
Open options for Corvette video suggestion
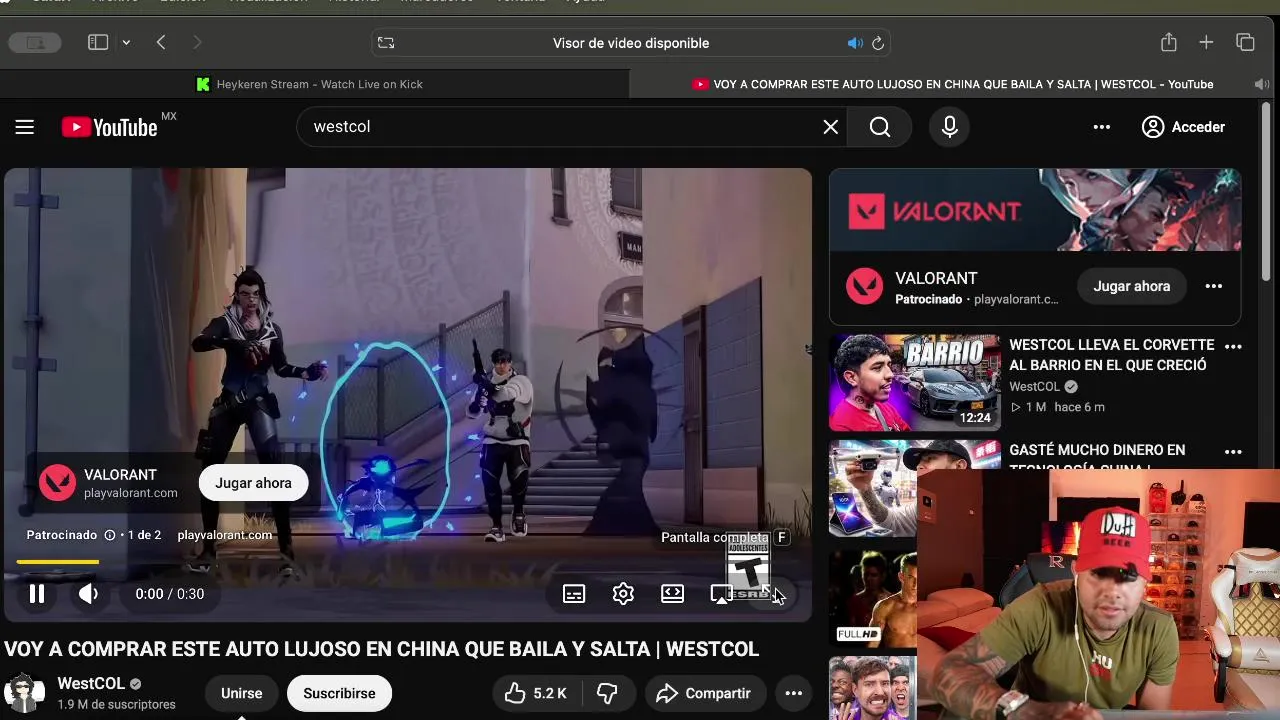(x=1233, y=347)
